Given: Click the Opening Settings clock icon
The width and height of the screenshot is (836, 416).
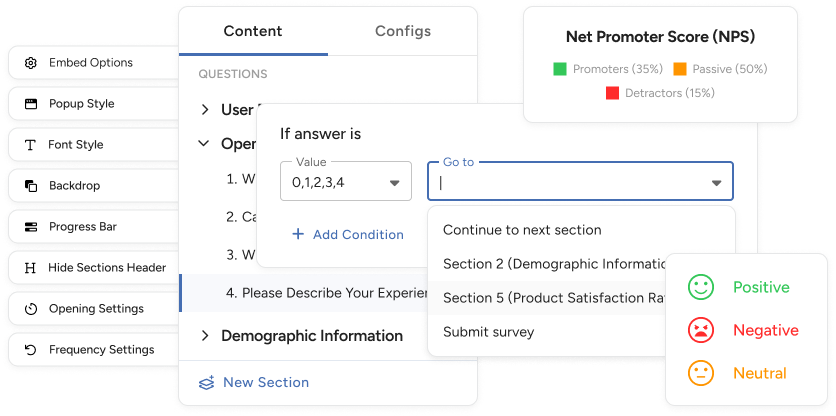Looking at the screenshot, I should click(30, 309).
